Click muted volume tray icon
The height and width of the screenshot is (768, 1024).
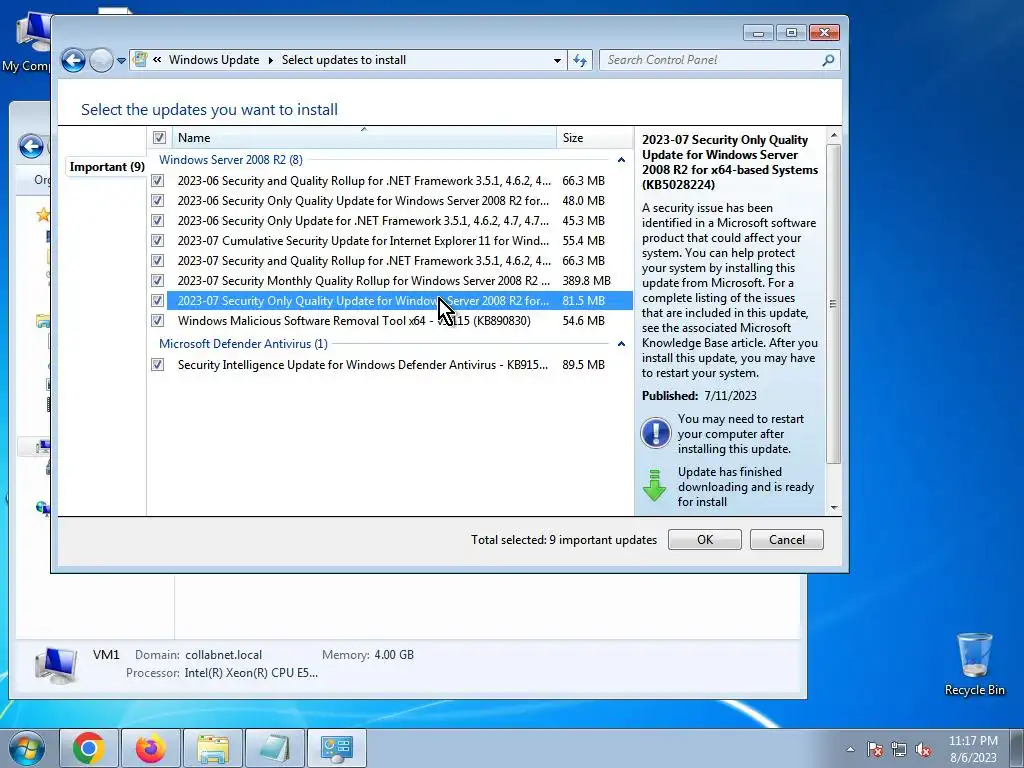coord(923,749)
